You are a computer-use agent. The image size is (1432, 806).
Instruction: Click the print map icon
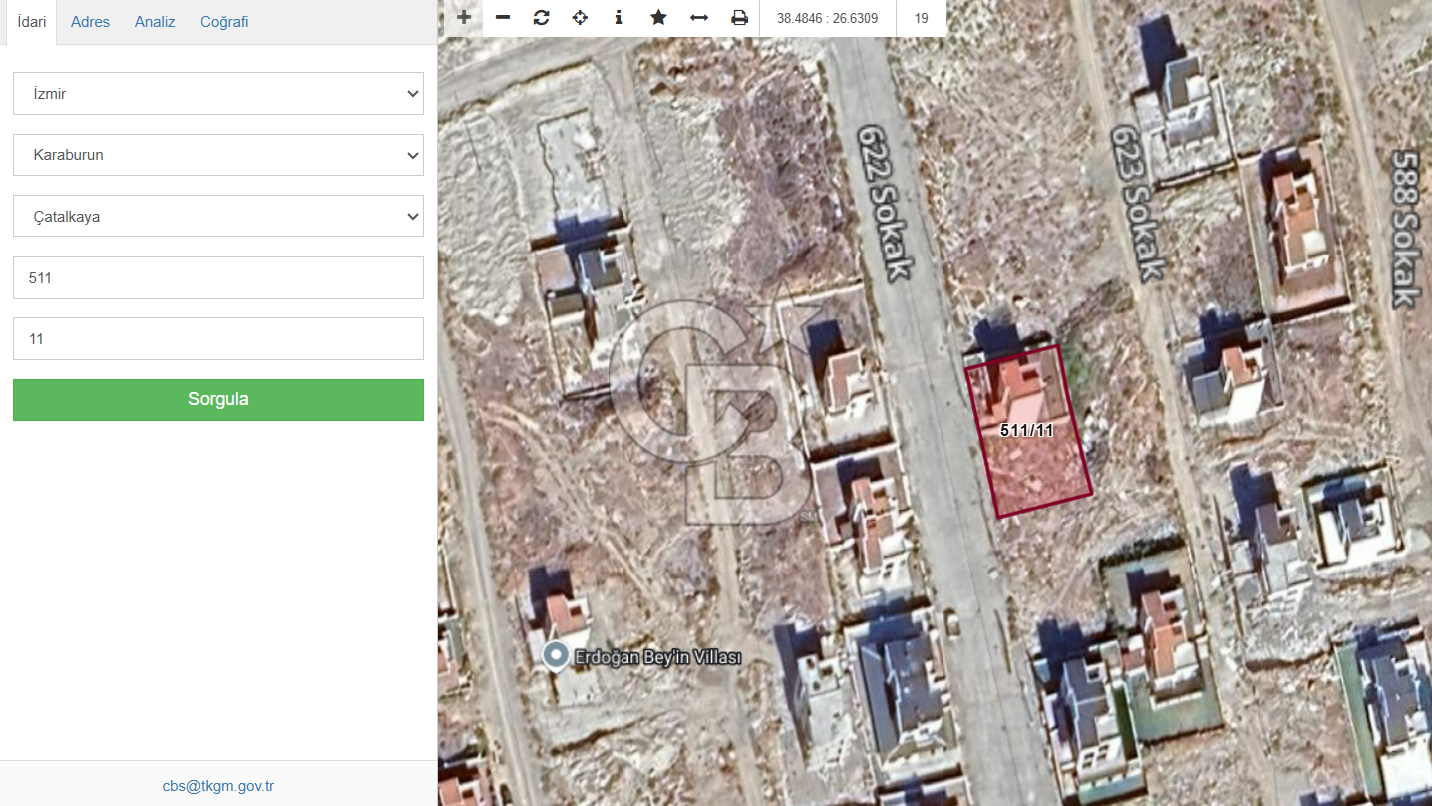click(x=739, y=18)
